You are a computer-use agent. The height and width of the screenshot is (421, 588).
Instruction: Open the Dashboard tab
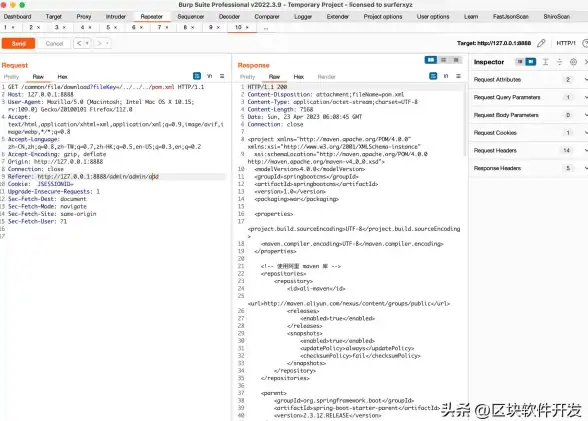[x=18, y=16]
